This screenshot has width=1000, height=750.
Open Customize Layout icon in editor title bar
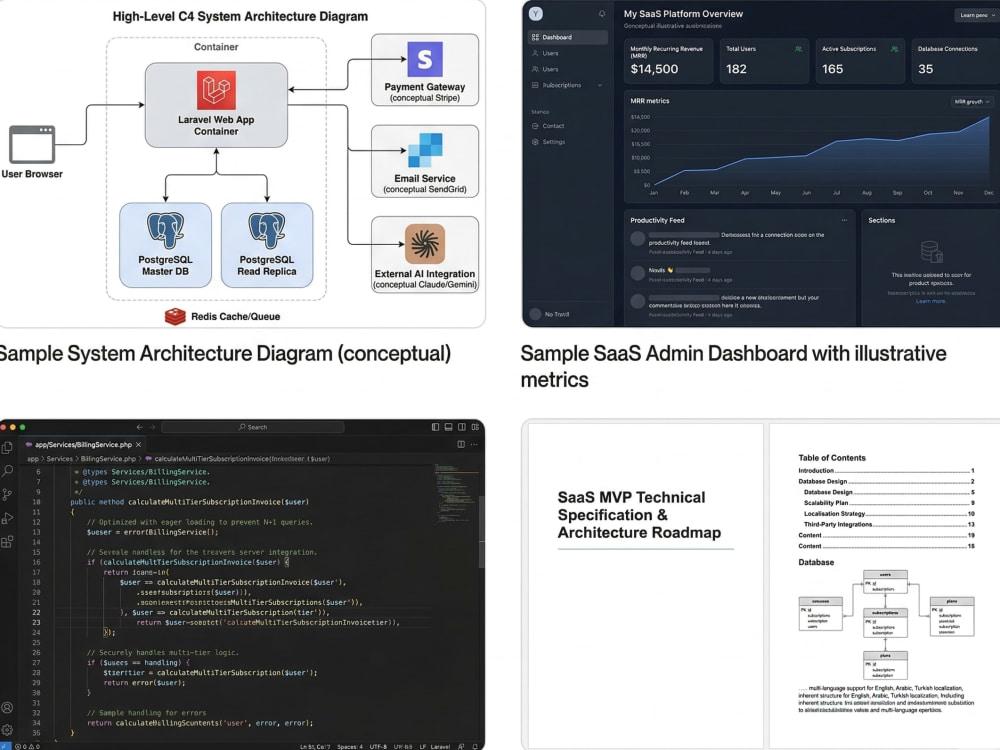click(475, 427)
